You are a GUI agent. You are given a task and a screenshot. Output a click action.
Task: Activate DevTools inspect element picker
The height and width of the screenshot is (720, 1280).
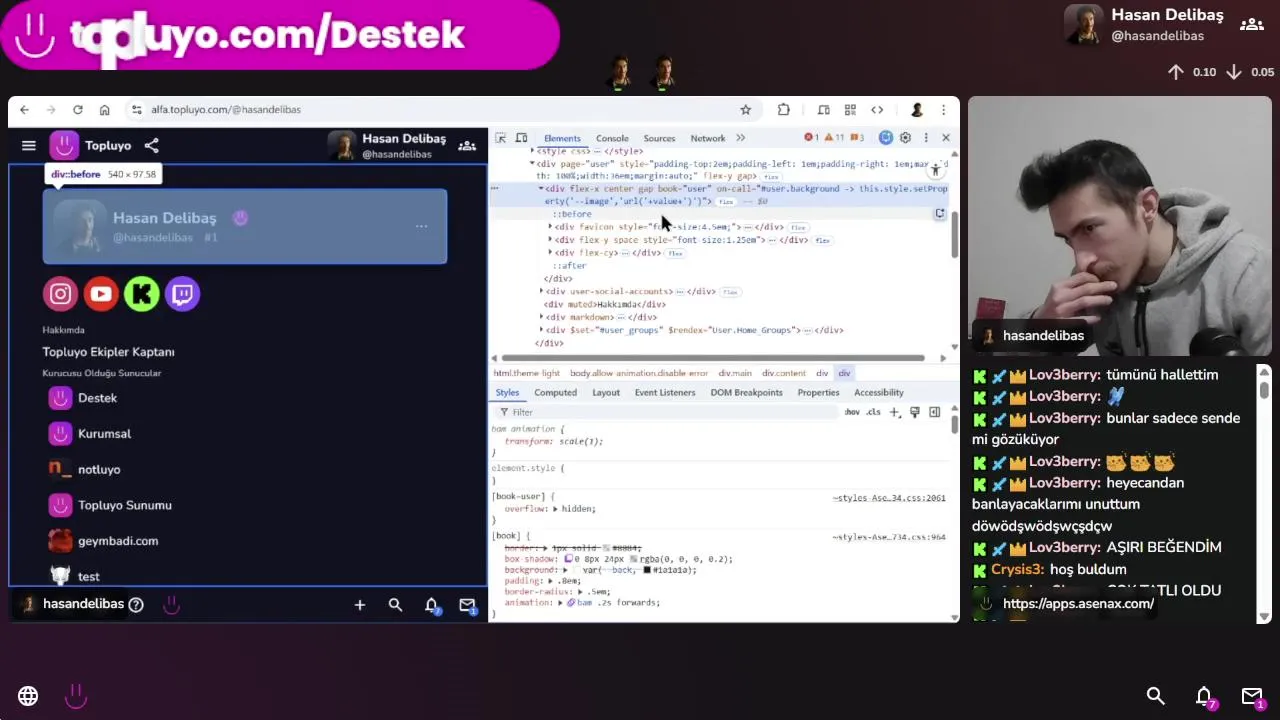coord(501,138)
